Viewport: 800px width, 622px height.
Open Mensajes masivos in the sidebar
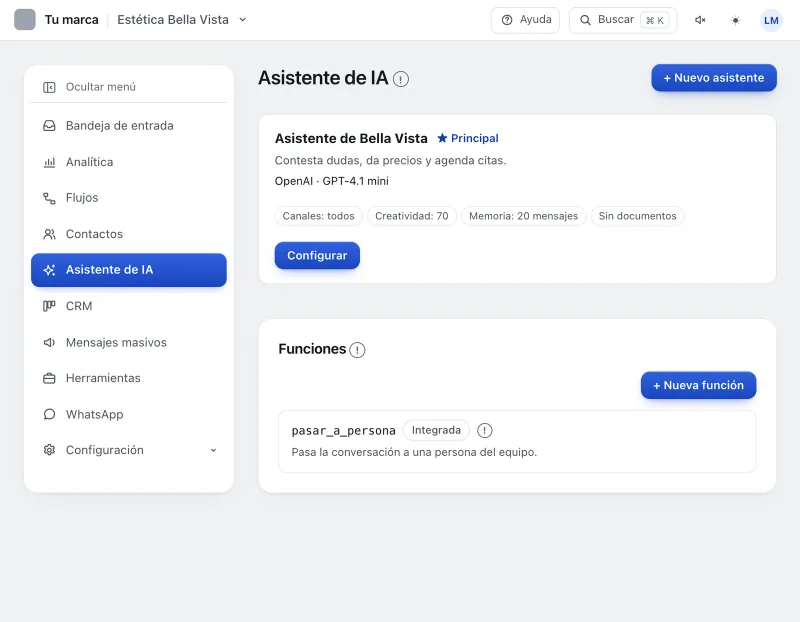click(x=129, y=342)
